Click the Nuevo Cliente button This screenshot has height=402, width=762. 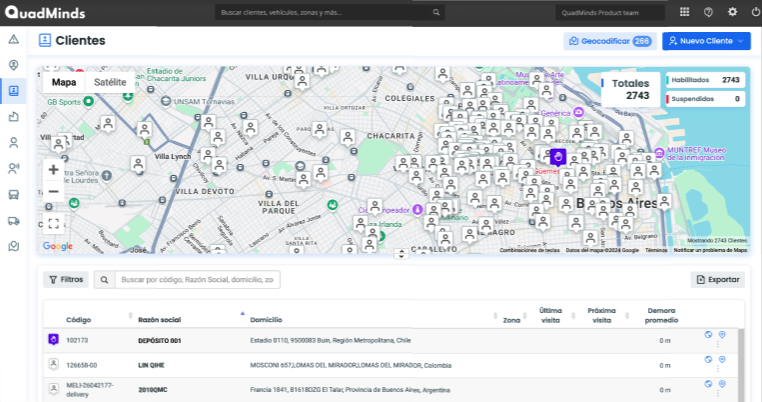coord(706,41)
